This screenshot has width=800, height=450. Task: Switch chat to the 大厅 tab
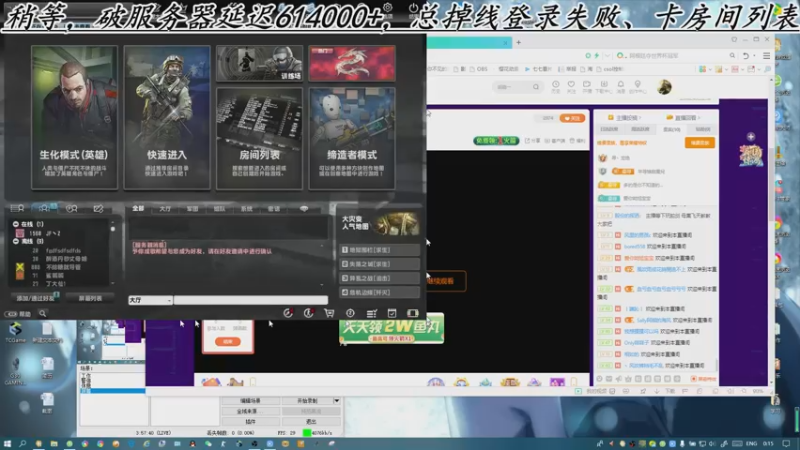point(165,209)
